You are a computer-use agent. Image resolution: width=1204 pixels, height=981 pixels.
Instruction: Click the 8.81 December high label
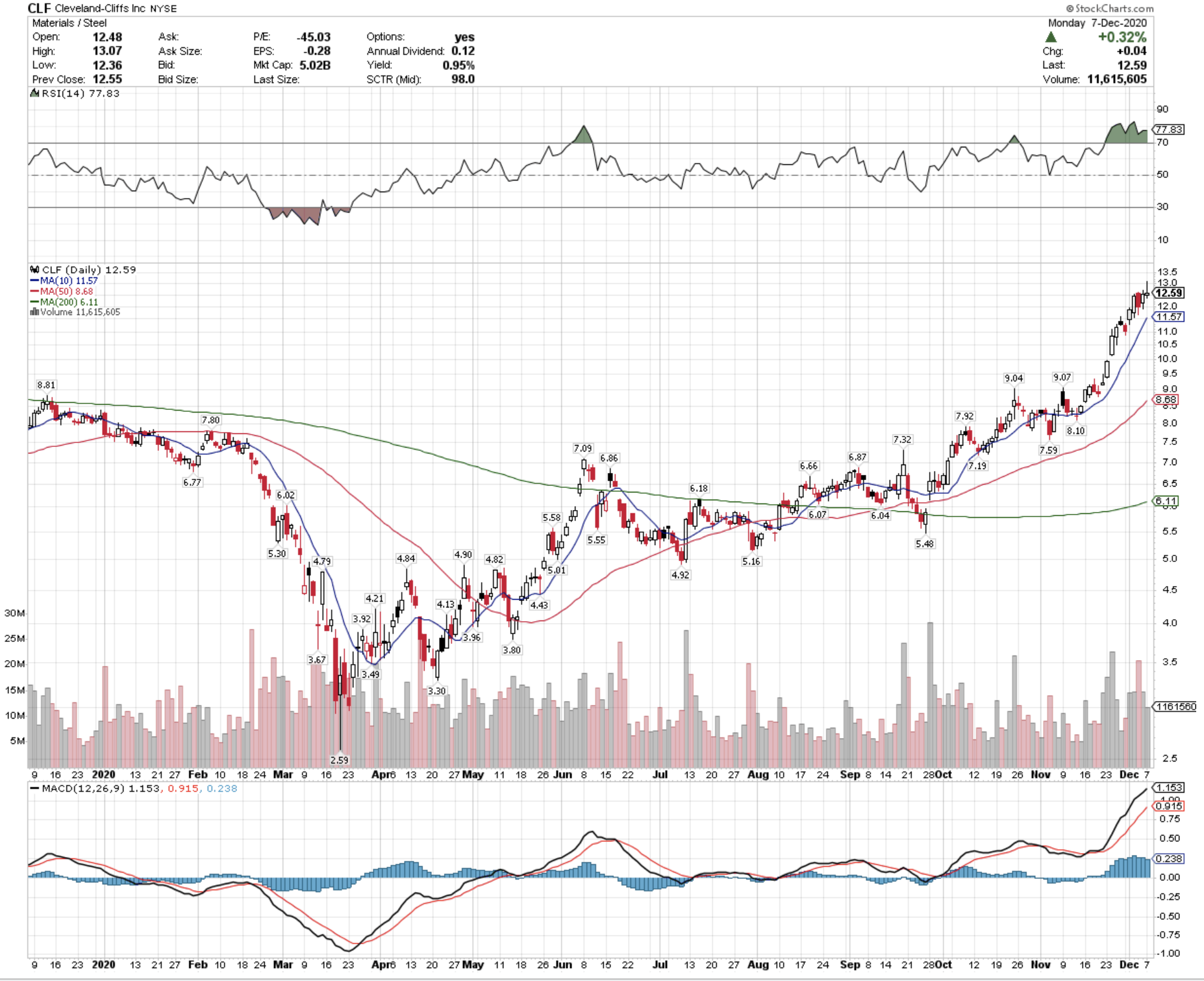[46, 385]
